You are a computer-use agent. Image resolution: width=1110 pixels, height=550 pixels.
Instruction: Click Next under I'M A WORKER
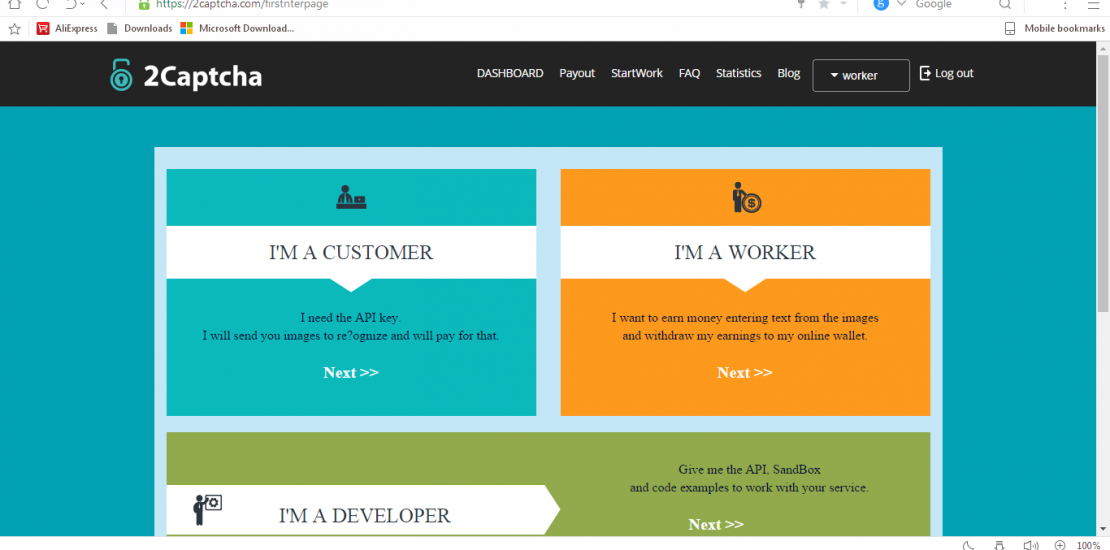click(745, 373)
